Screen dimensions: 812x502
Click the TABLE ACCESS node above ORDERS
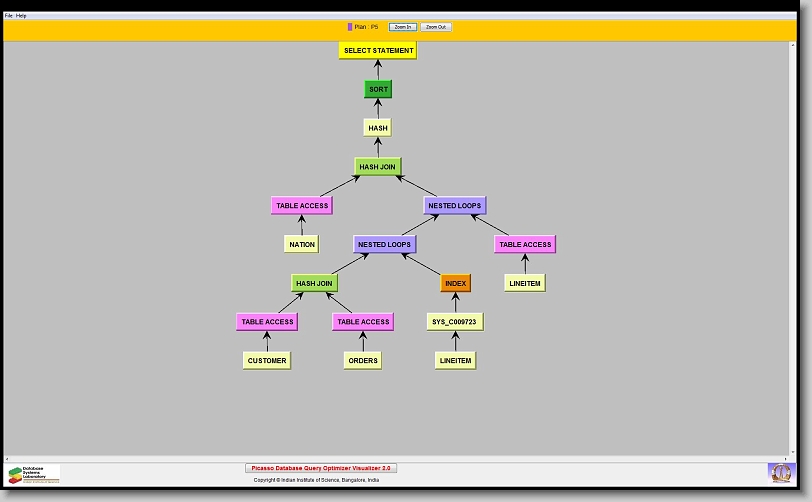click(x=363, y=322)
